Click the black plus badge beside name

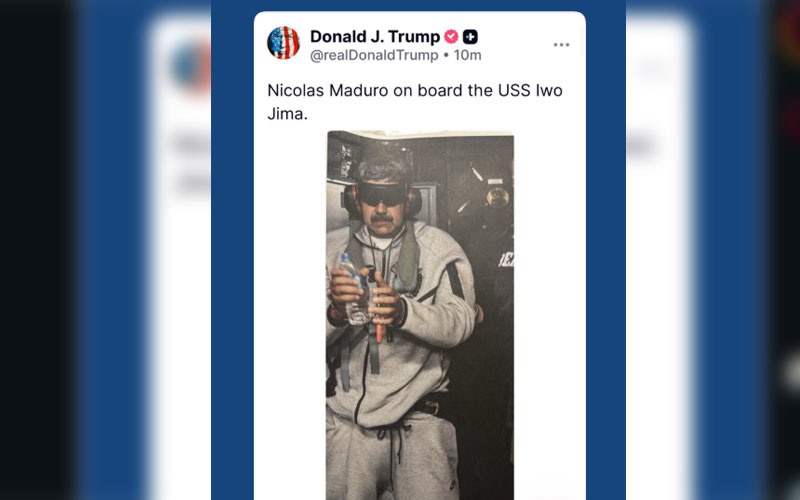(470, 37)
